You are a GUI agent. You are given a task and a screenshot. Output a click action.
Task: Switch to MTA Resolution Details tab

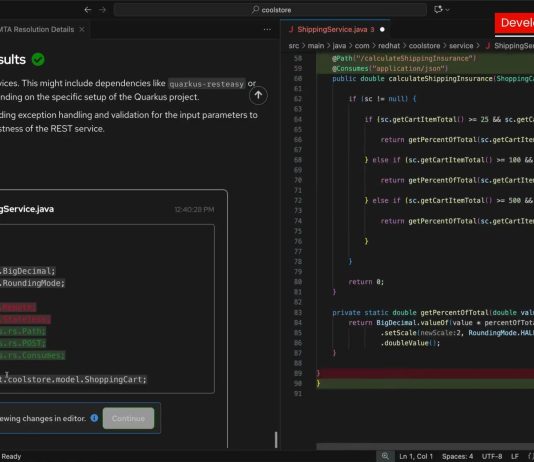(37, 30)
